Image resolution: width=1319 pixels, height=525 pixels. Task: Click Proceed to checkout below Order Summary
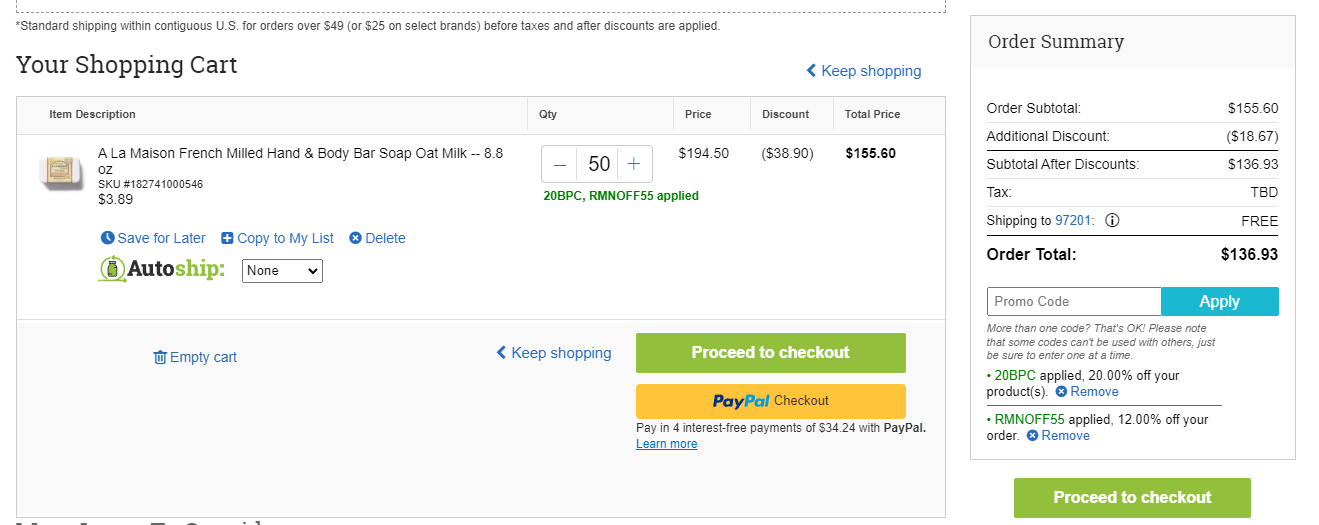coord(1132,498)
